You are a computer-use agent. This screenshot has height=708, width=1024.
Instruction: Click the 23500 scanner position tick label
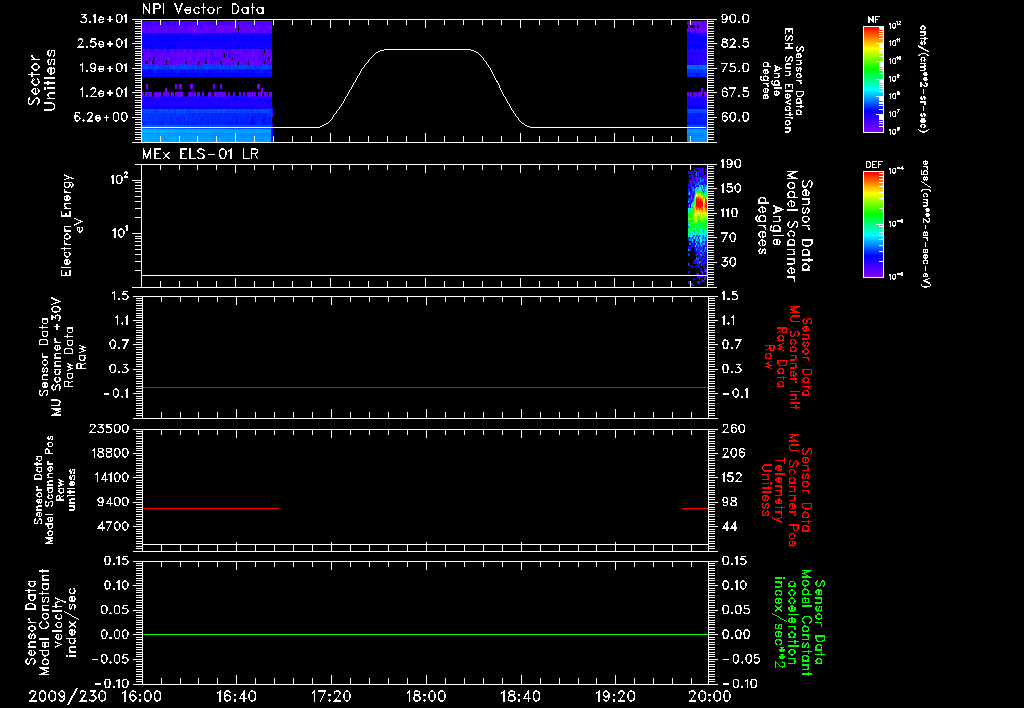pos(108,428)
